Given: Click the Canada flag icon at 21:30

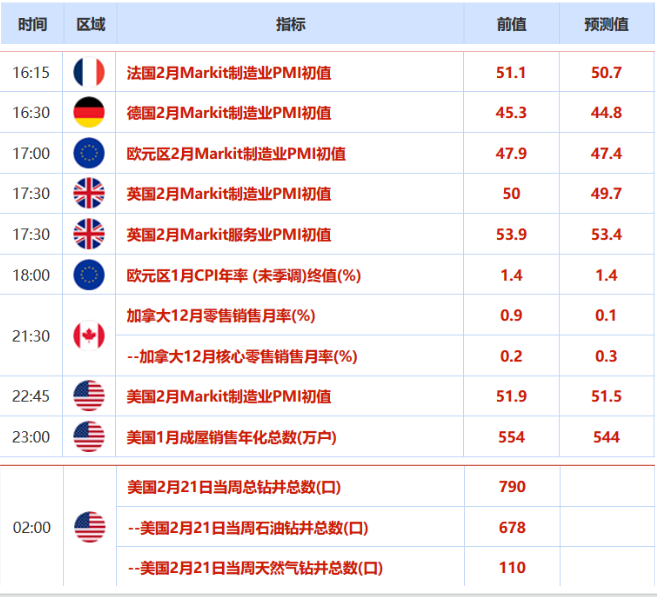Looking at the screenshot, I should pyautogui.click(x=89, y=335).
